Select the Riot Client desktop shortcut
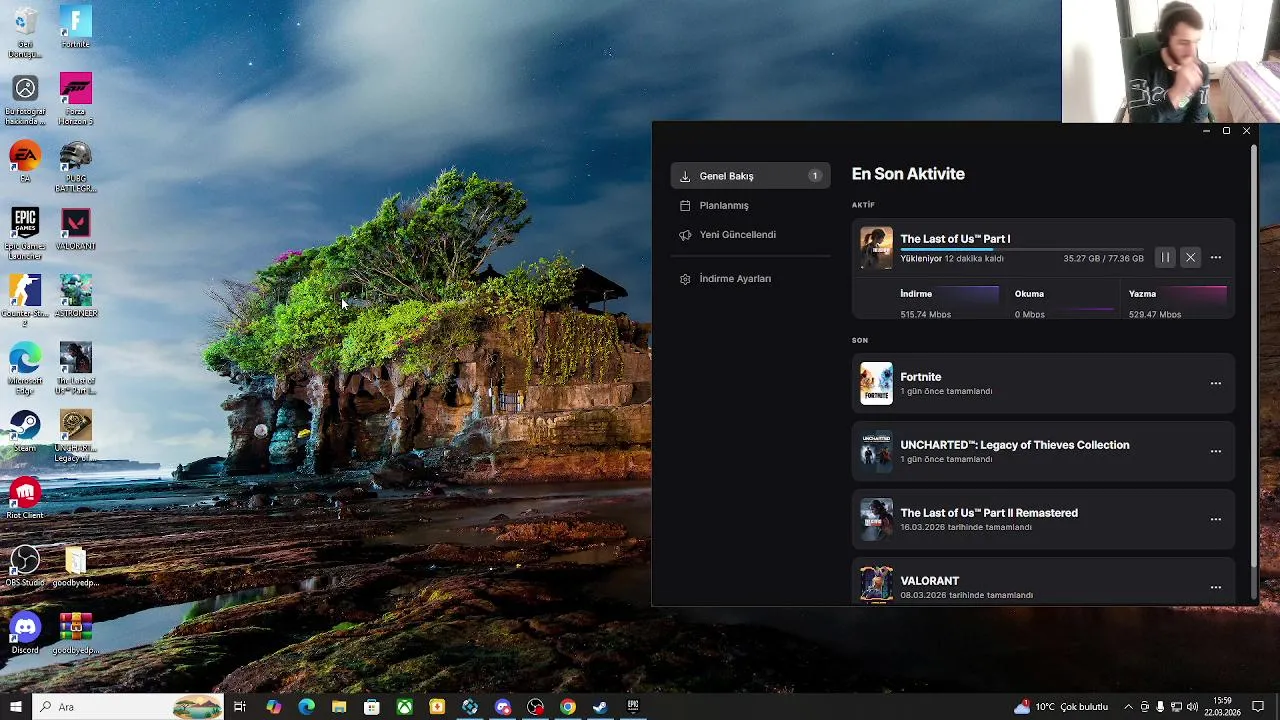Image resolution: width=1280 pixels, height=720 pixels. 25,498
